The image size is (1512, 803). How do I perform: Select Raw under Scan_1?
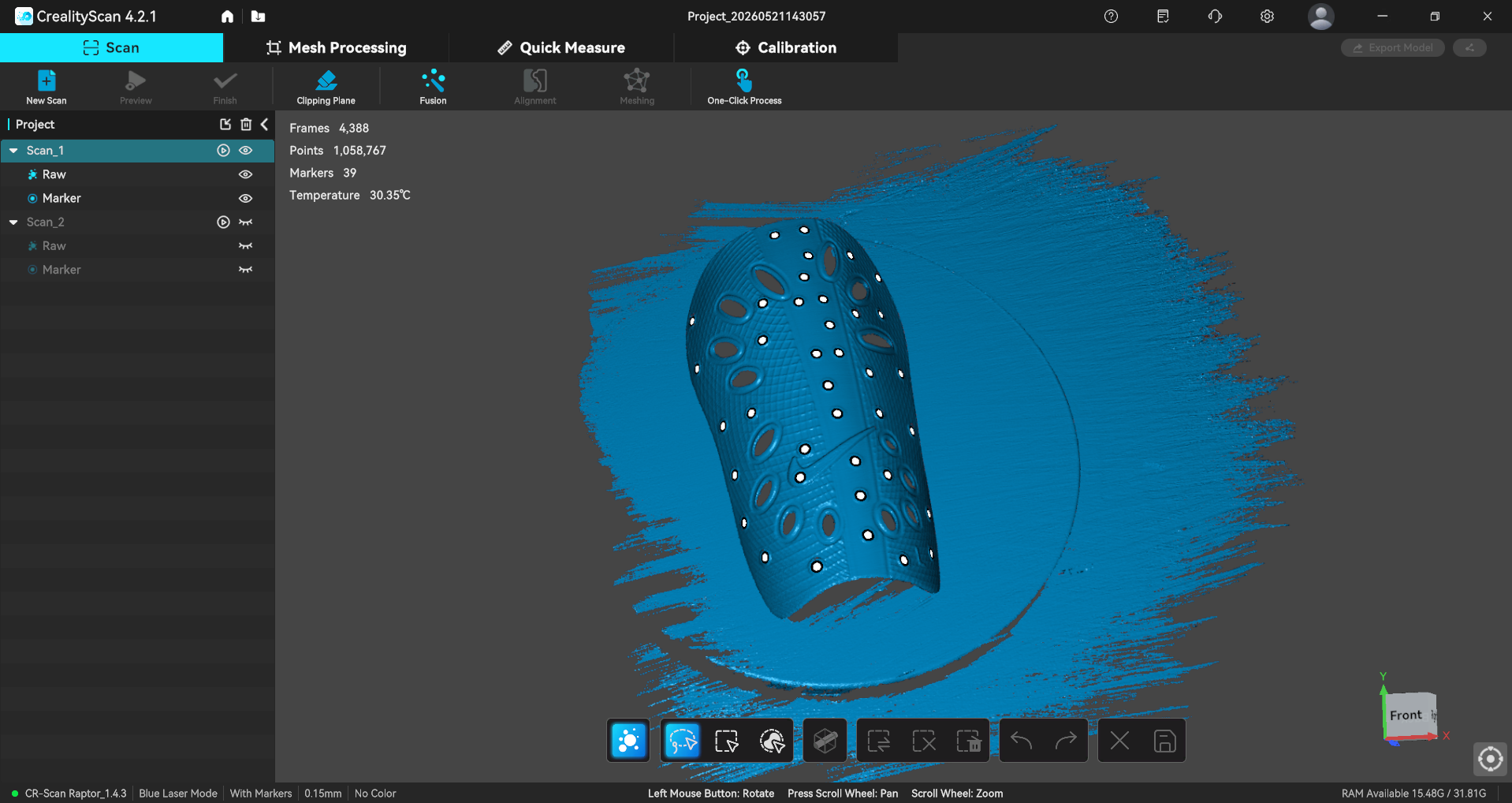137,174
